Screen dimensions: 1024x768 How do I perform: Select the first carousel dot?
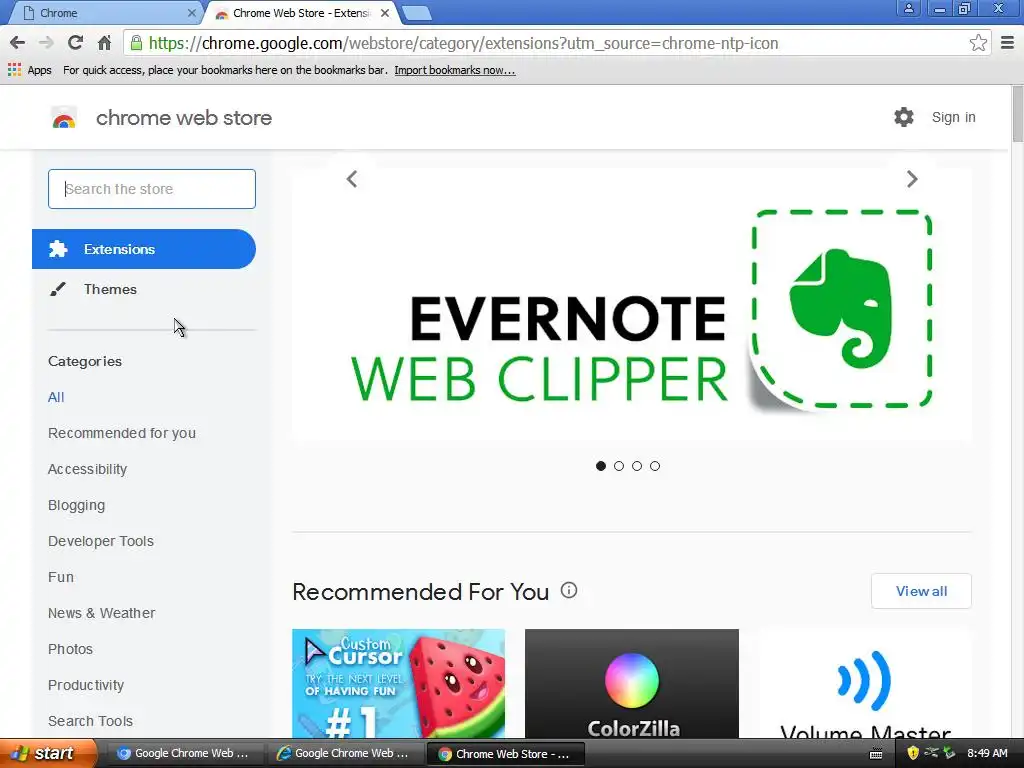click(601, 466)
